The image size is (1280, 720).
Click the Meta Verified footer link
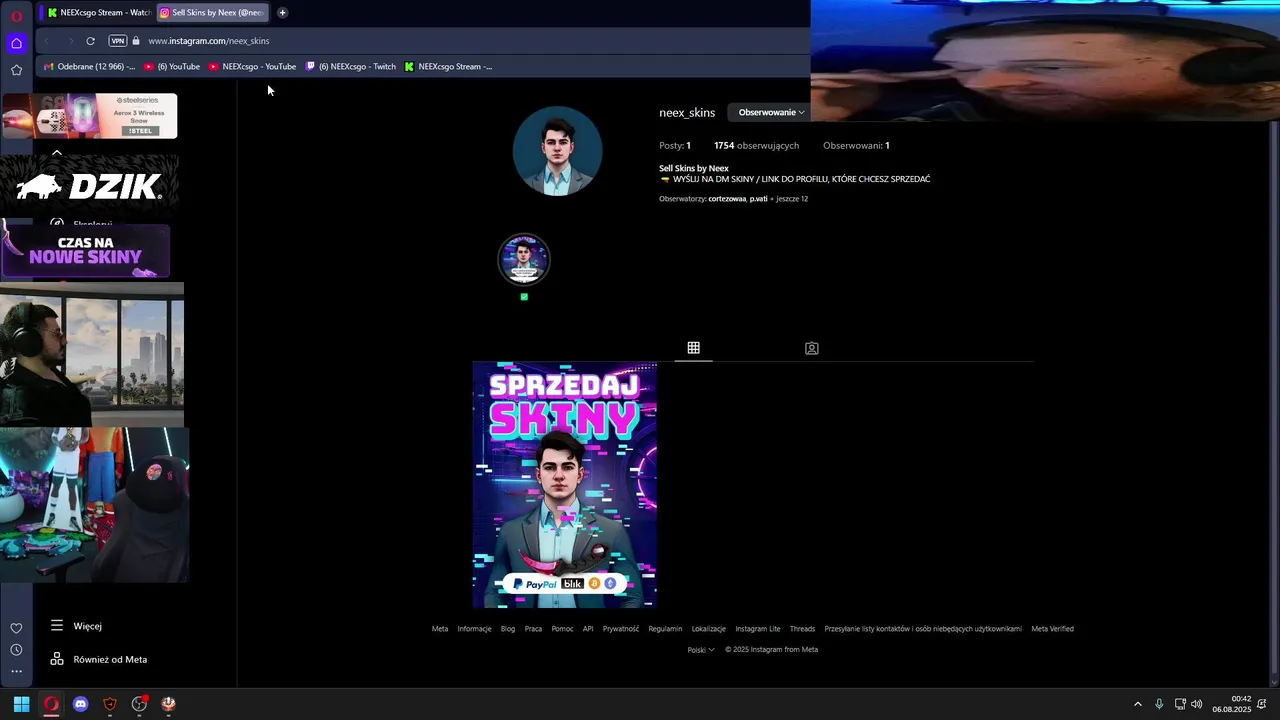pos(1052,629)
